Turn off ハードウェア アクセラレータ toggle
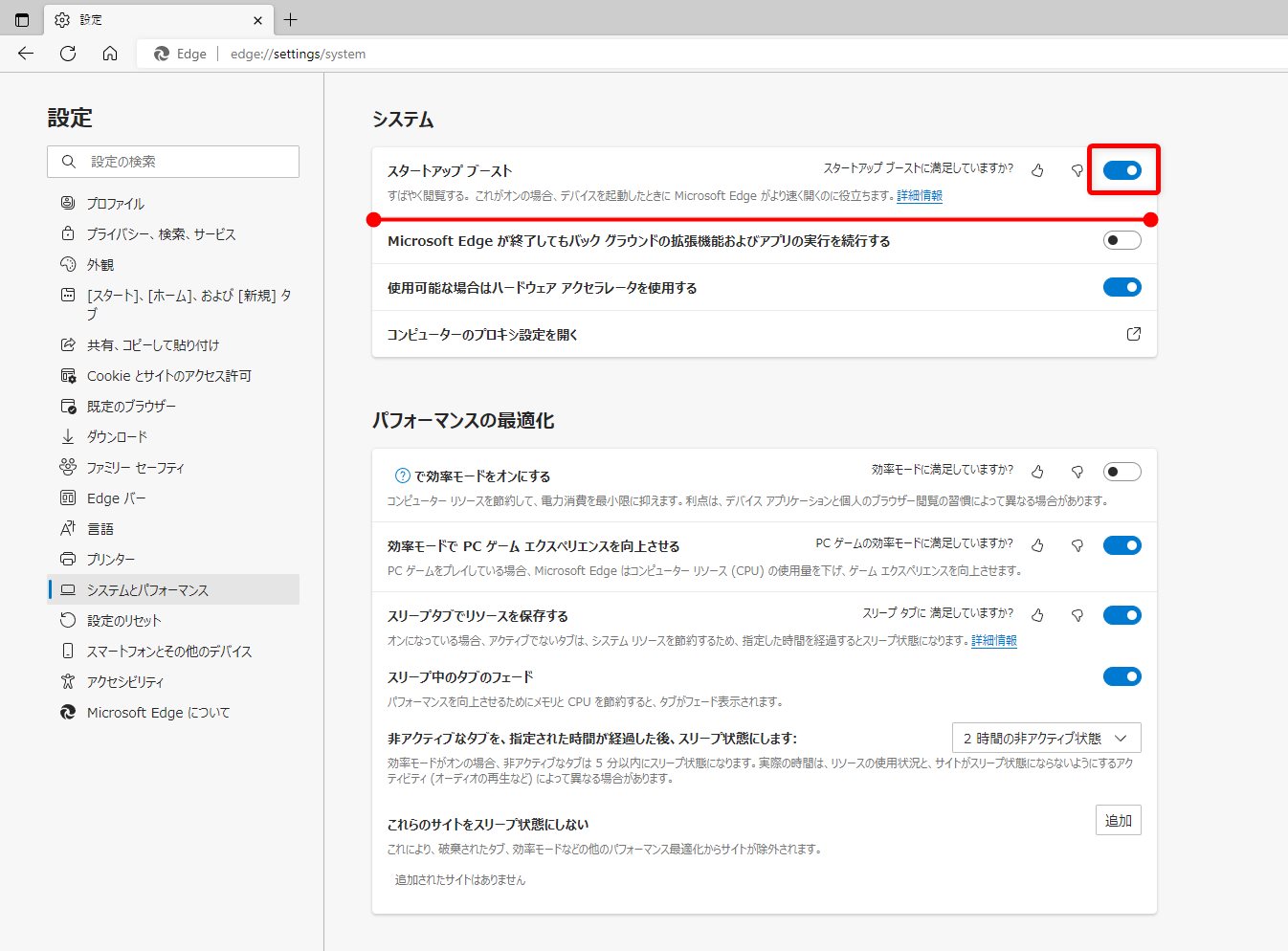Image resolution: width=1288 pixels, height=951 pixels. [x=1121, y=287]
